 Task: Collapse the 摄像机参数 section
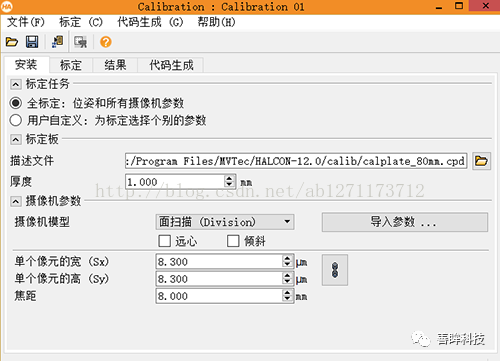point(16,201)
